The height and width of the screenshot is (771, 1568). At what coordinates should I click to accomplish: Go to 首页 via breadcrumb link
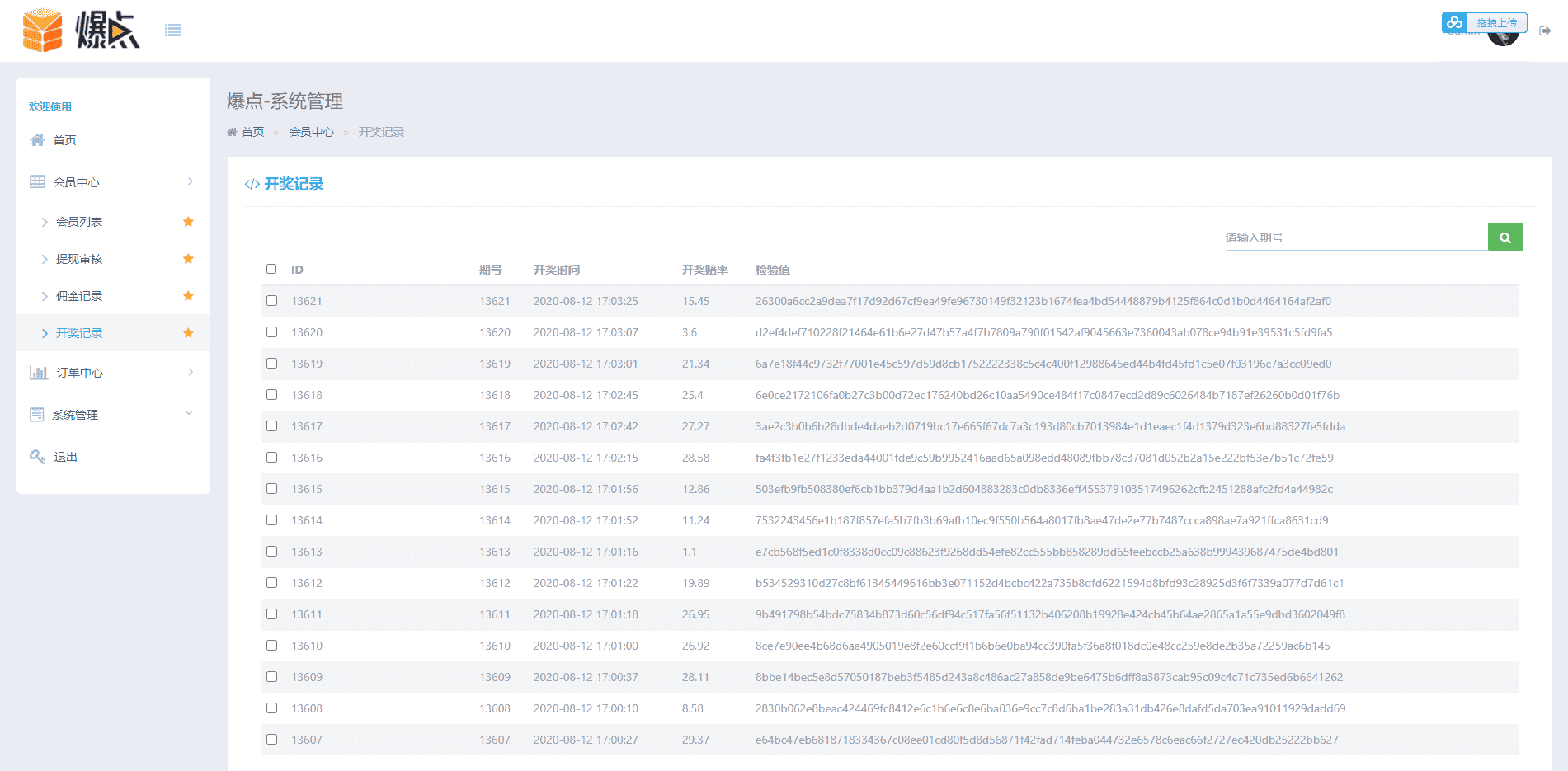coord(252,132)
